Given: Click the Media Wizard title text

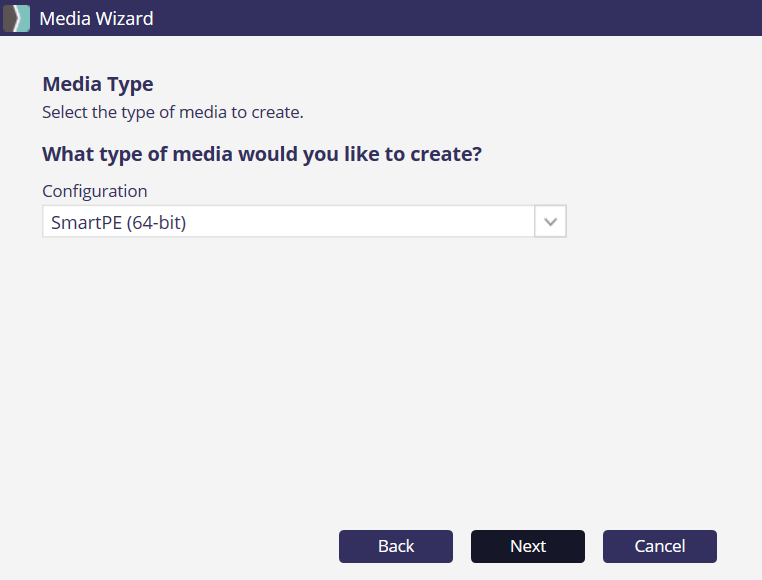Looking at the screenshot, I should pyautogui.click(x=96, y=18).
